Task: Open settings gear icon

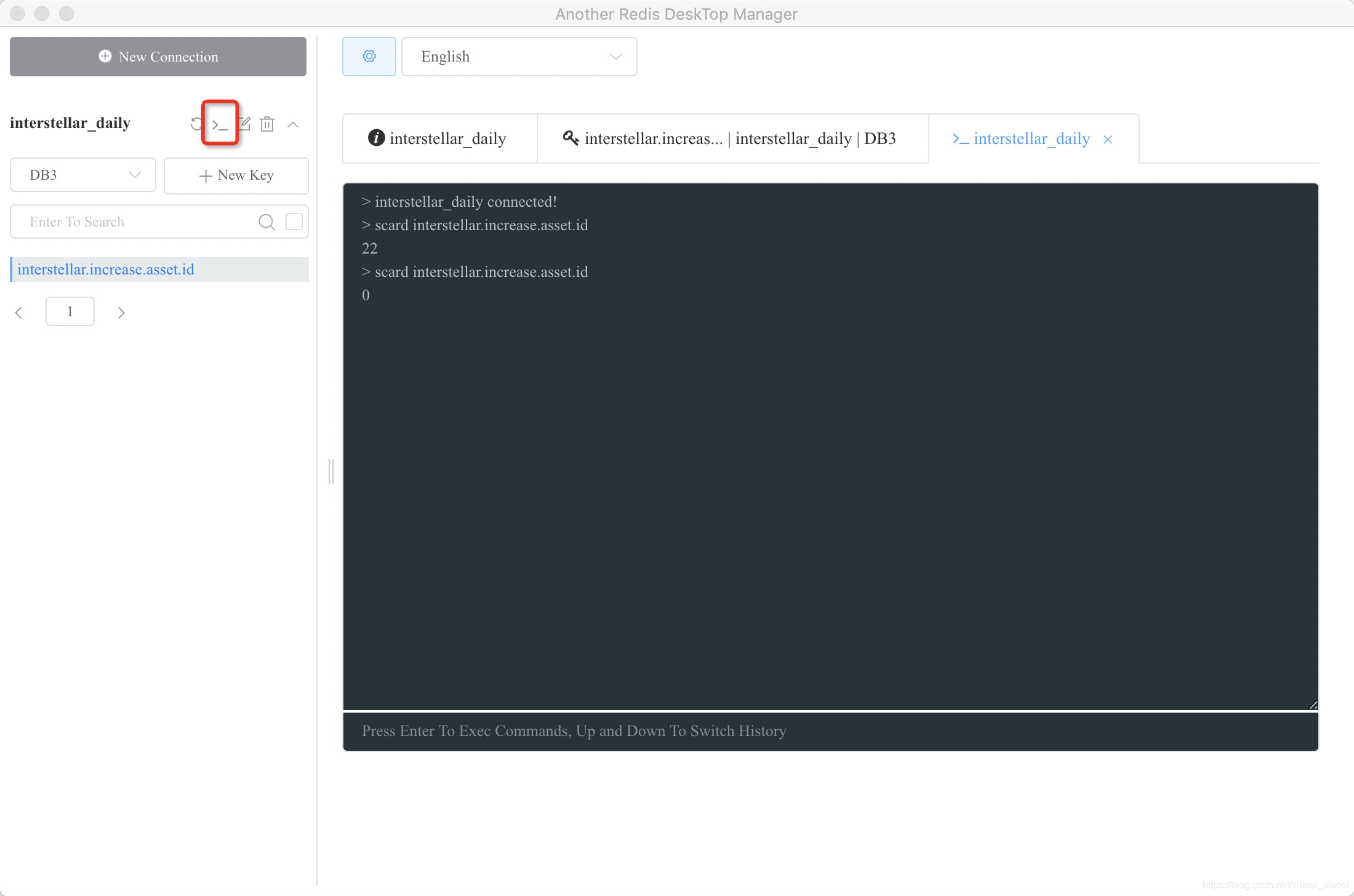Action: click(369, 57)
